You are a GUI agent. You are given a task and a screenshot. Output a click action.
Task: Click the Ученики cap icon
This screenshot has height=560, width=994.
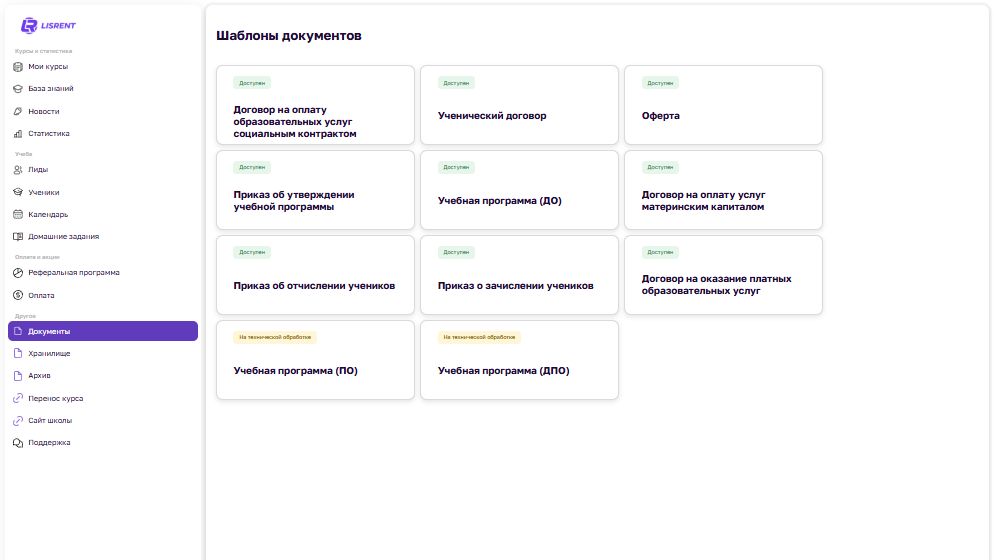18,192
